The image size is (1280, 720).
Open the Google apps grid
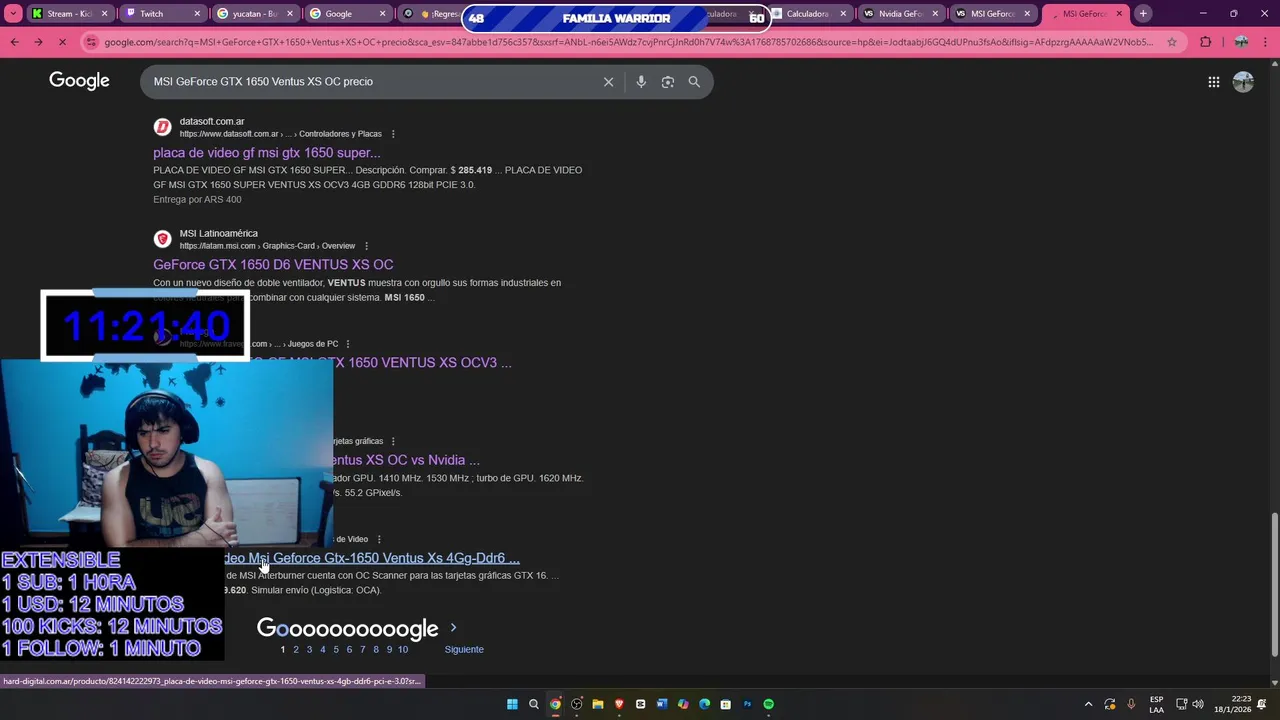[1213, 82]
